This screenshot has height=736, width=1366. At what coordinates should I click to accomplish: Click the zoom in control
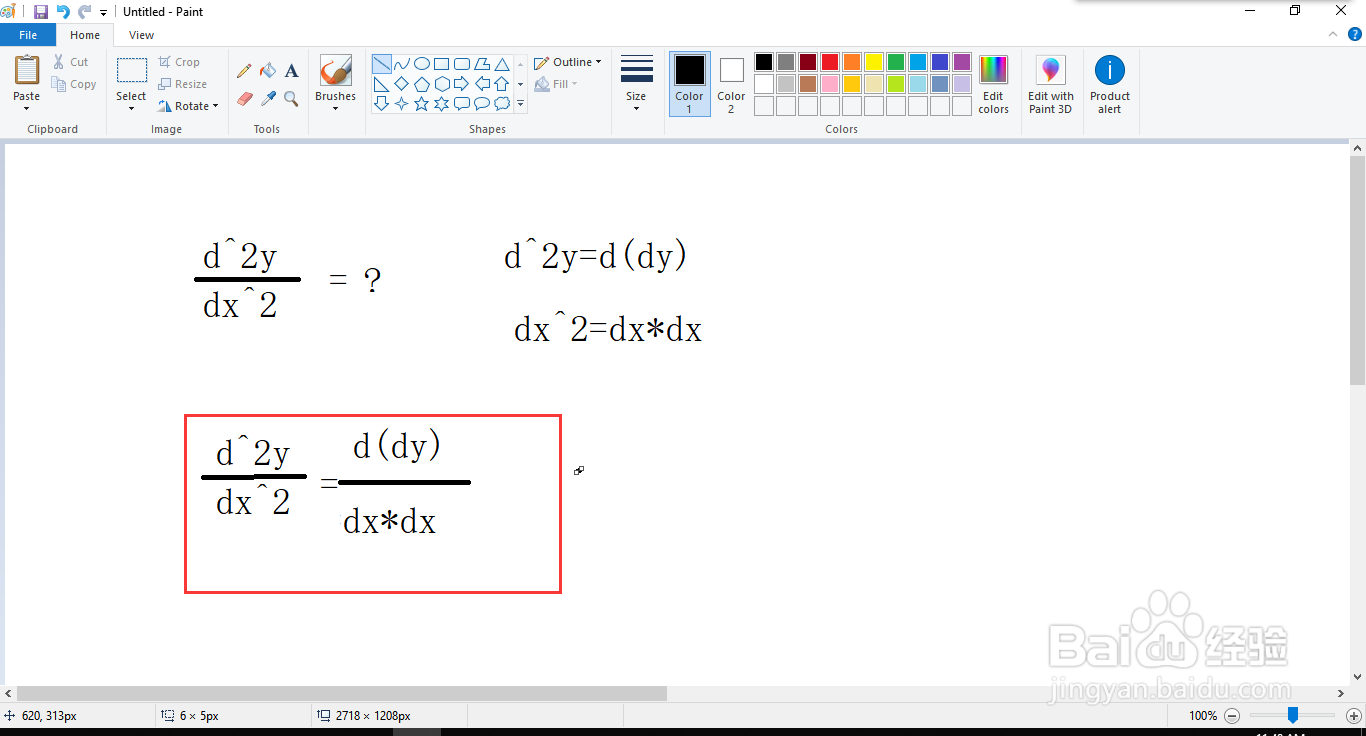coord(1352,715)
